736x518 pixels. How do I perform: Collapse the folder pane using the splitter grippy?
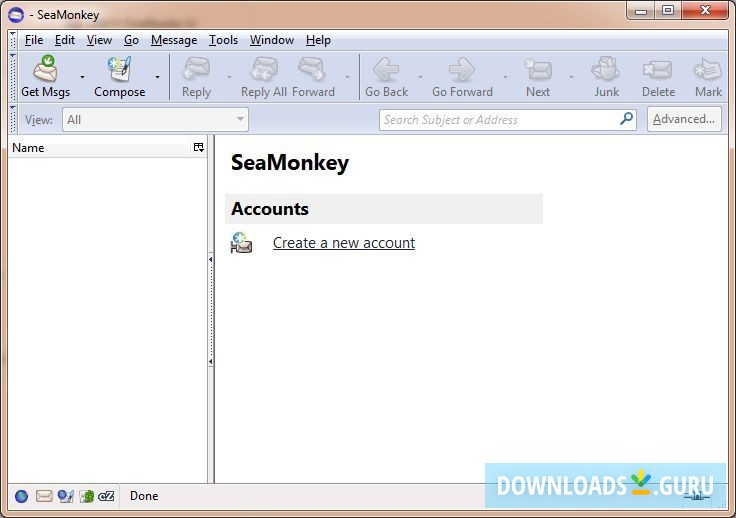tap(211, 311)
